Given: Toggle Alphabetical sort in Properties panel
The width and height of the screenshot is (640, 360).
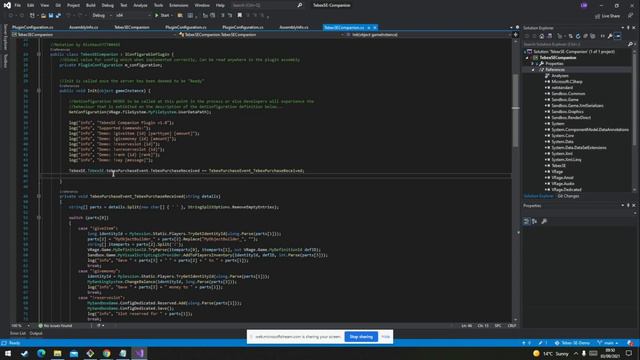Looking at the screenshot, I should click(534, 221).
